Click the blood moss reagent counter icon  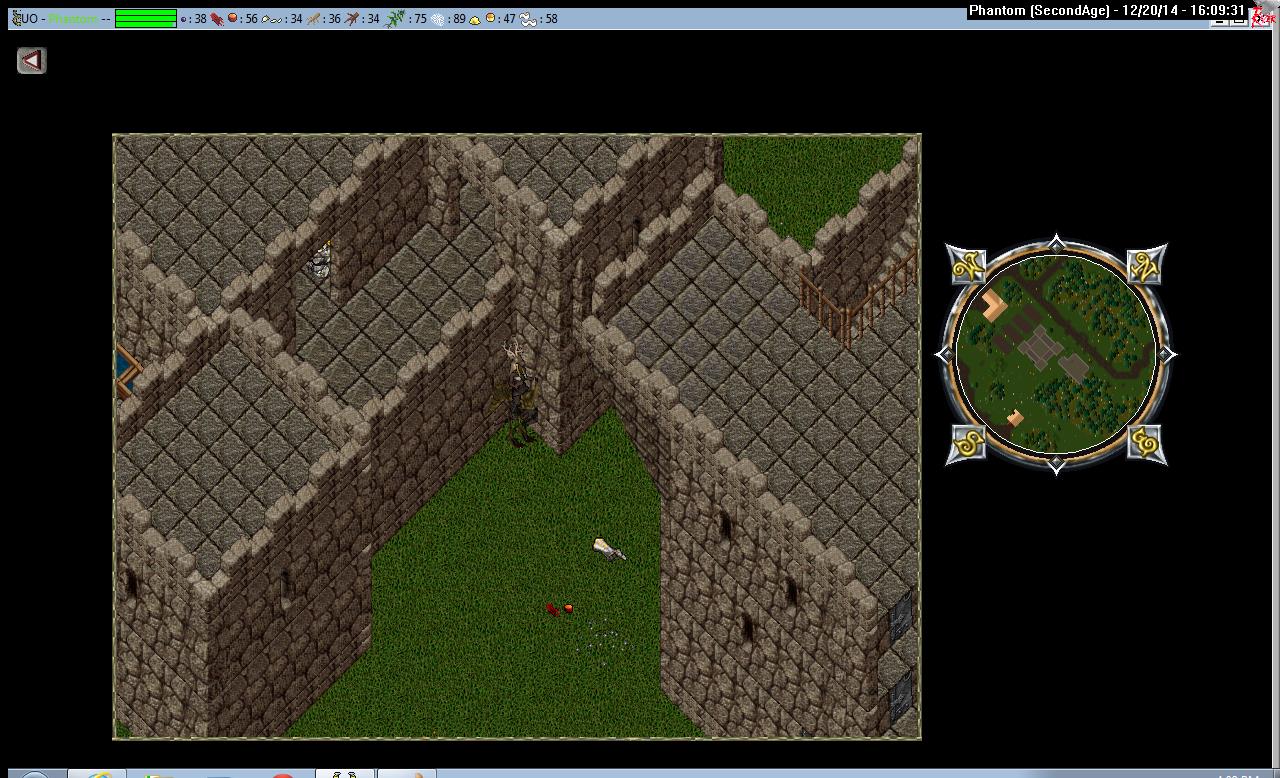coord(217,18)
